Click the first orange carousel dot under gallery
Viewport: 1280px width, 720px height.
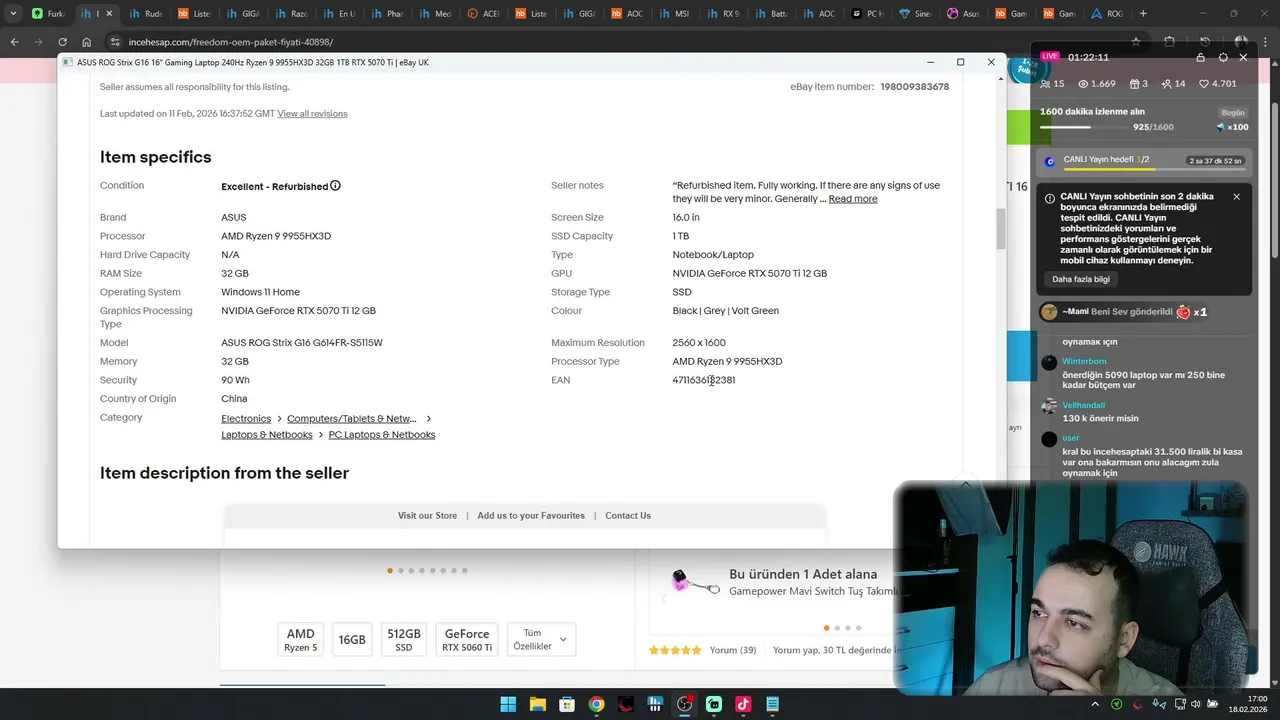[390, 571]
